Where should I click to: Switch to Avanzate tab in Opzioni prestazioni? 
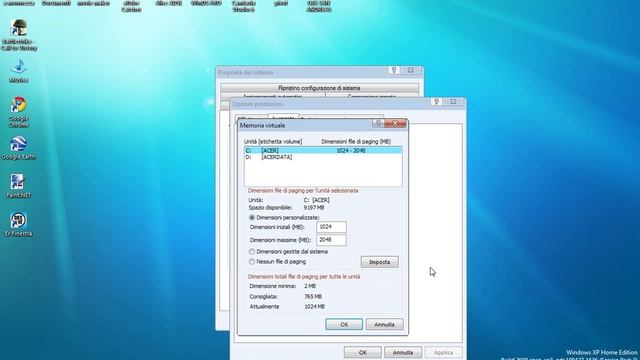pos(283,117)
